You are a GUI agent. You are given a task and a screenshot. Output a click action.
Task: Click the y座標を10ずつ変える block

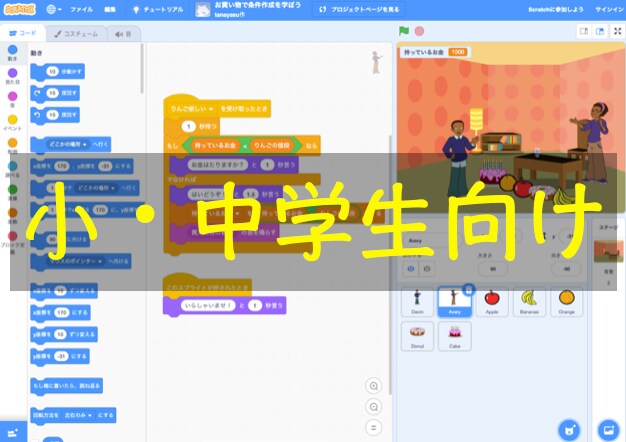[64, 334]
